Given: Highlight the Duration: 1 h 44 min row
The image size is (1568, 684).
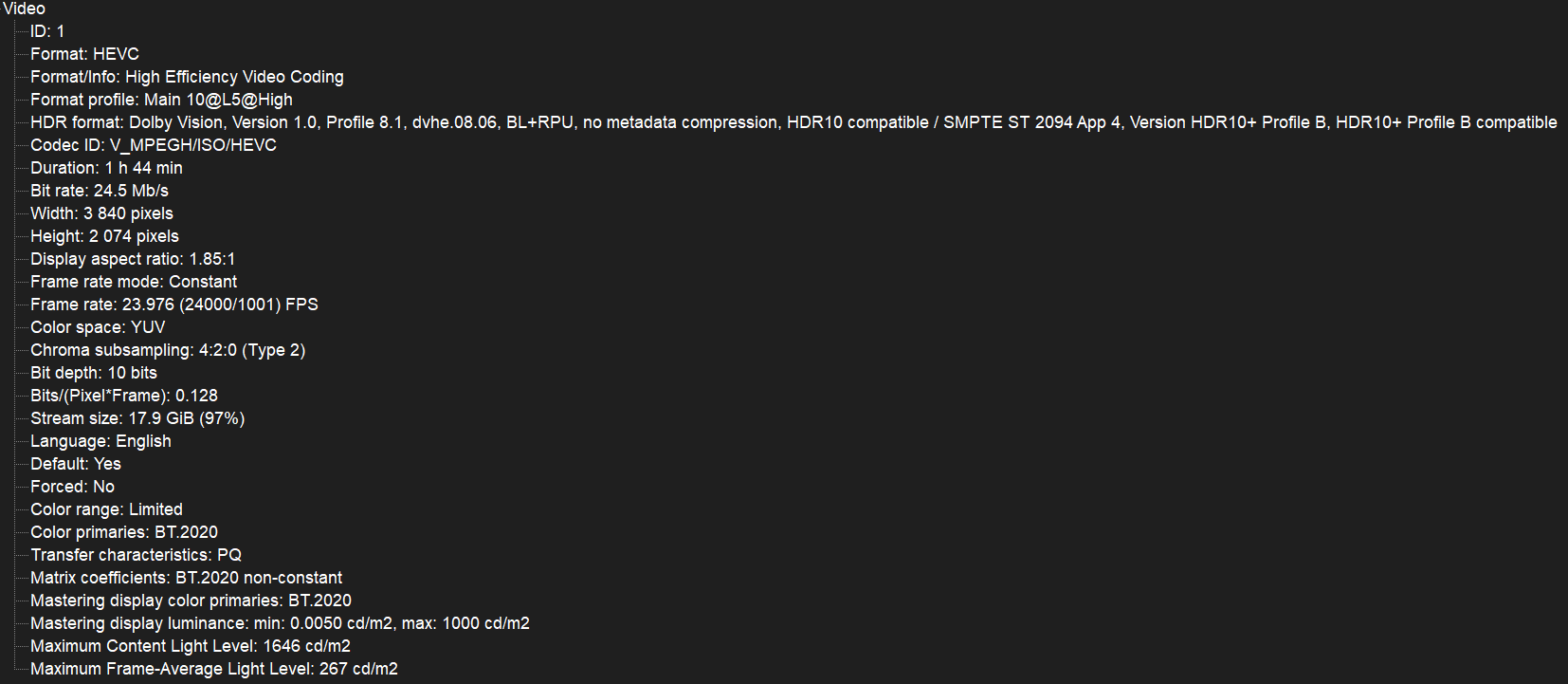Looking at the screenshot, I should click(x=106, y=168).
